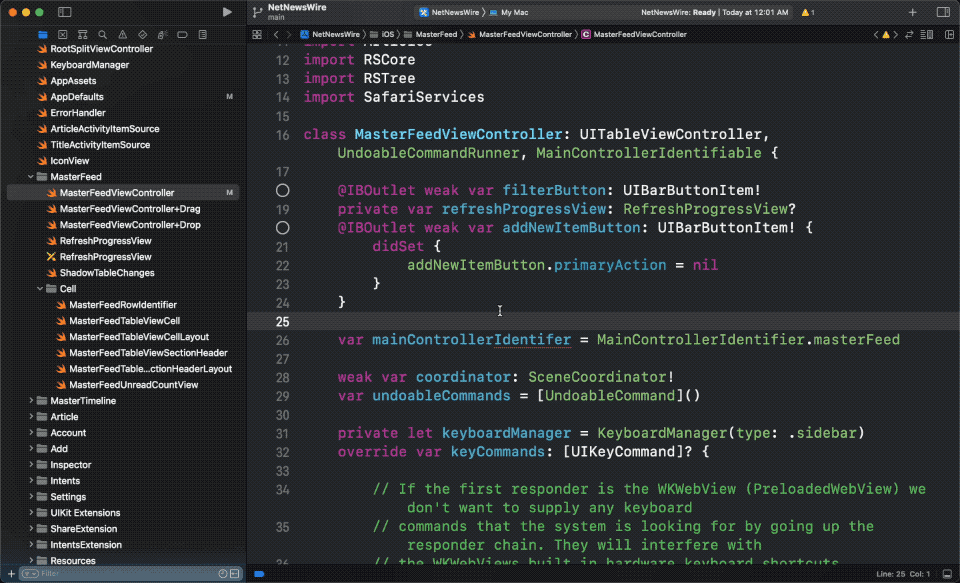Image resolution: width=960 pixels, height=583 pixels.
Task: Click the Library plus button in toolbar
Action: click(x=912, y=12)
